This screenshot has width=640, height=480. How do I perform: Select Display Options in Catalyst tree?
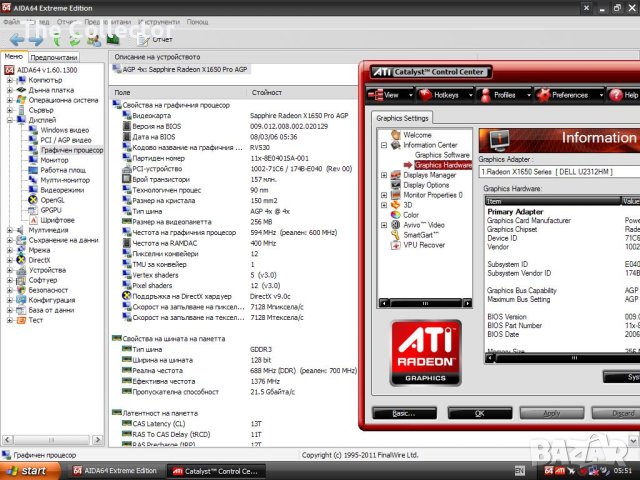pyautogui.click(x=426, y=185)
